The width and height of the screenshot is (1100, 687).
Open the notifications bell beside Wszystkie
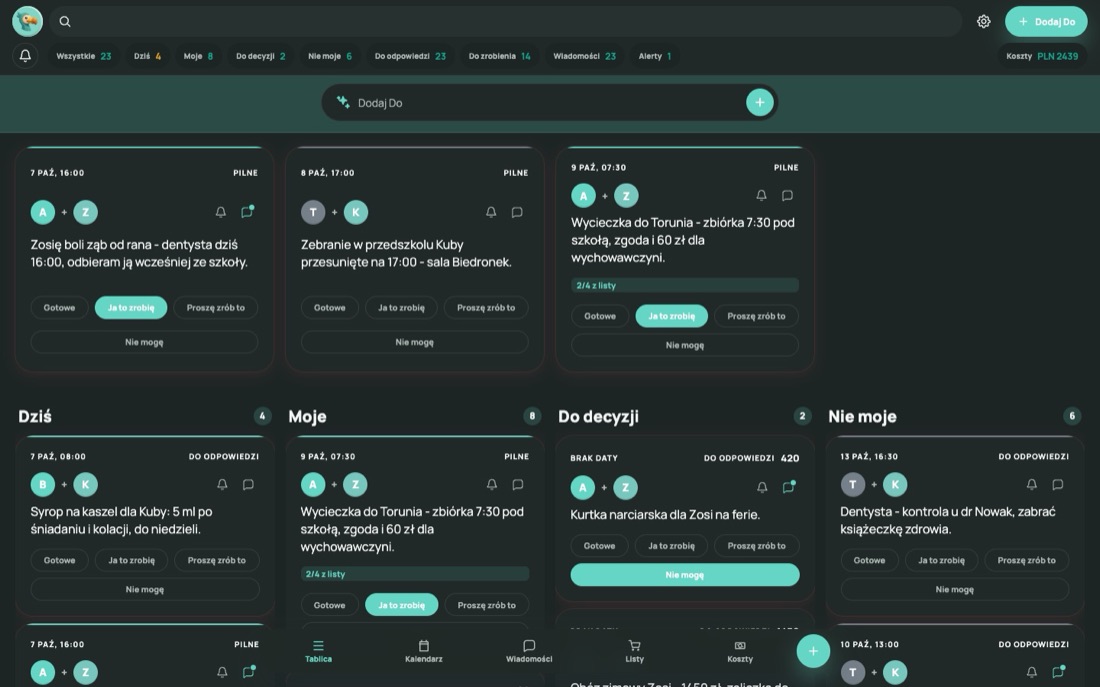point(25,55)
